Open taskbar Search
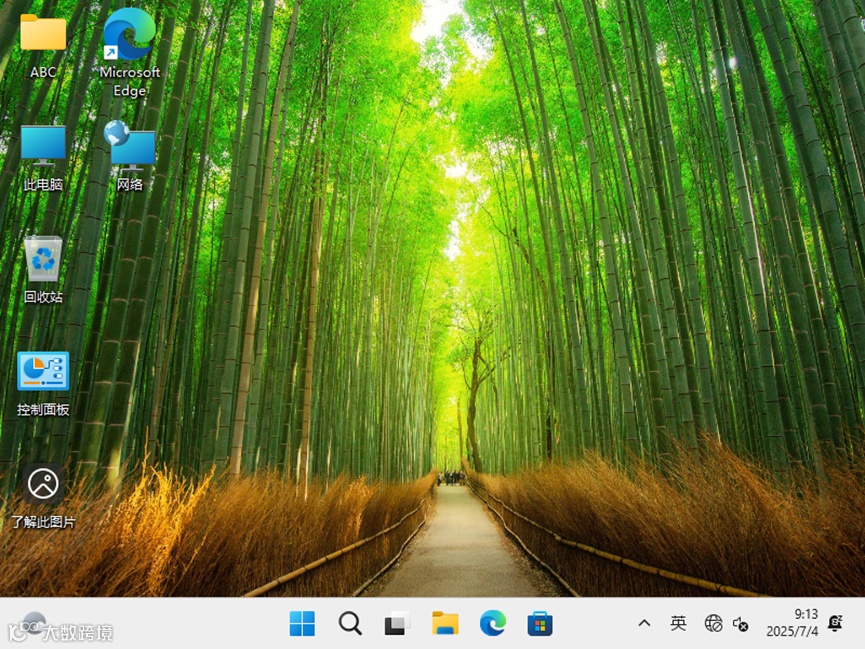Image resolution: width=865 pixels, height=649 pixels. pyautogui.click(x=350, y=624)
